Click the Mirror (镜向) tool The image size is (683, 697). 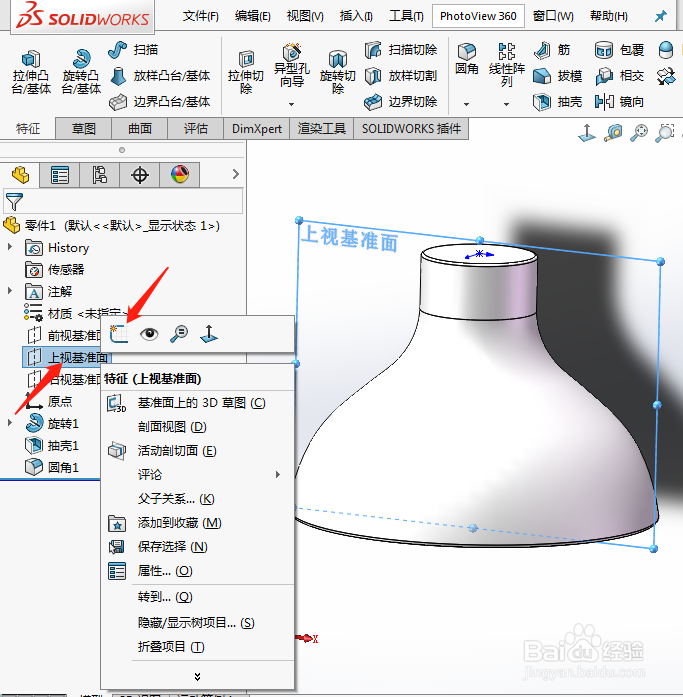[619, 102]
